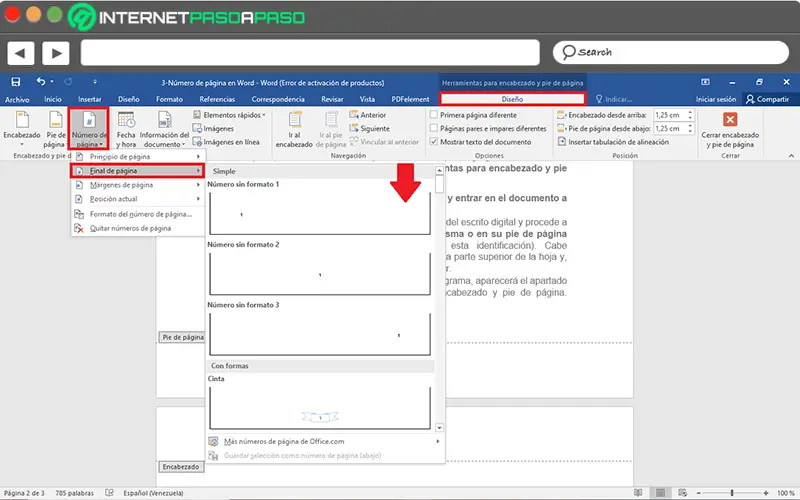The image size is (800, 500).
Task: Click the zoom out minus button
Action: 698,493
